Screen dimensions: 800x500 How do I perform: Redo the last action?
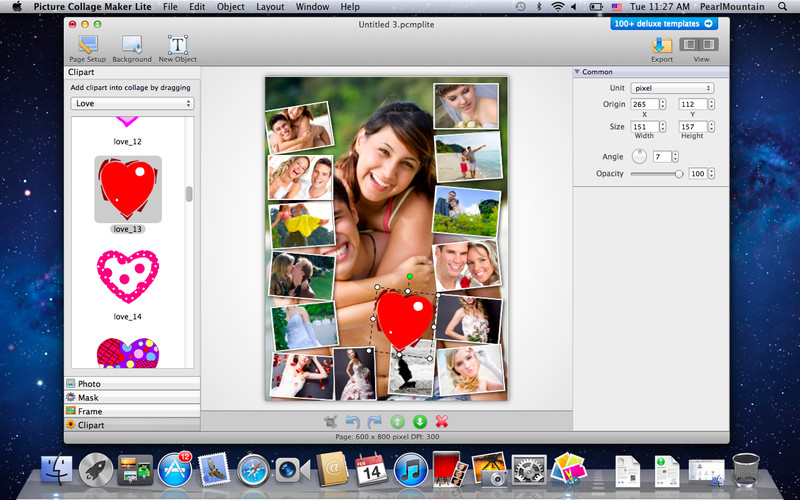[374, 421]
